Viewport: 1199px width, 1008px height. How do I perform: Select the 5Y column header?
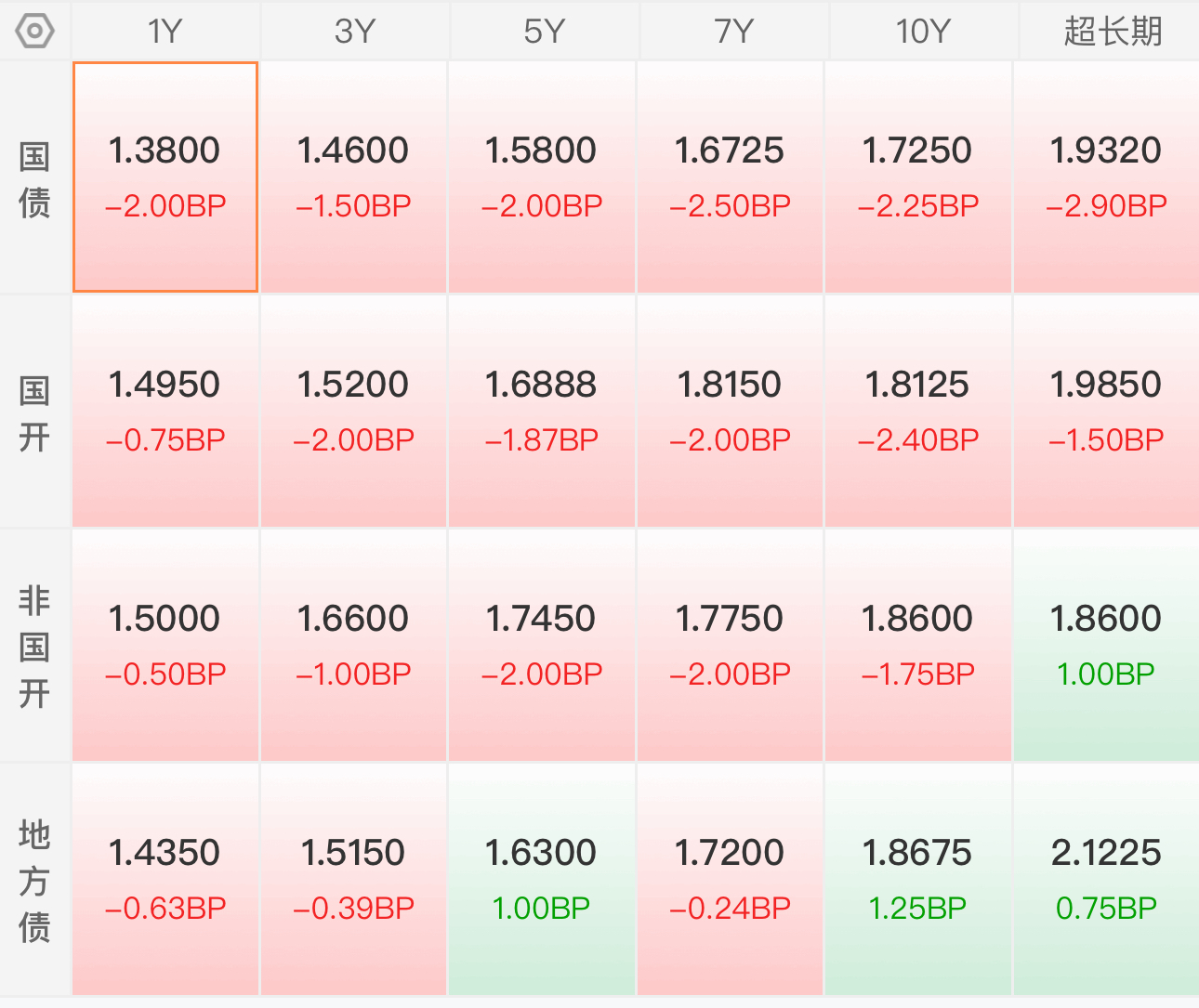click(x=545, y=31)
